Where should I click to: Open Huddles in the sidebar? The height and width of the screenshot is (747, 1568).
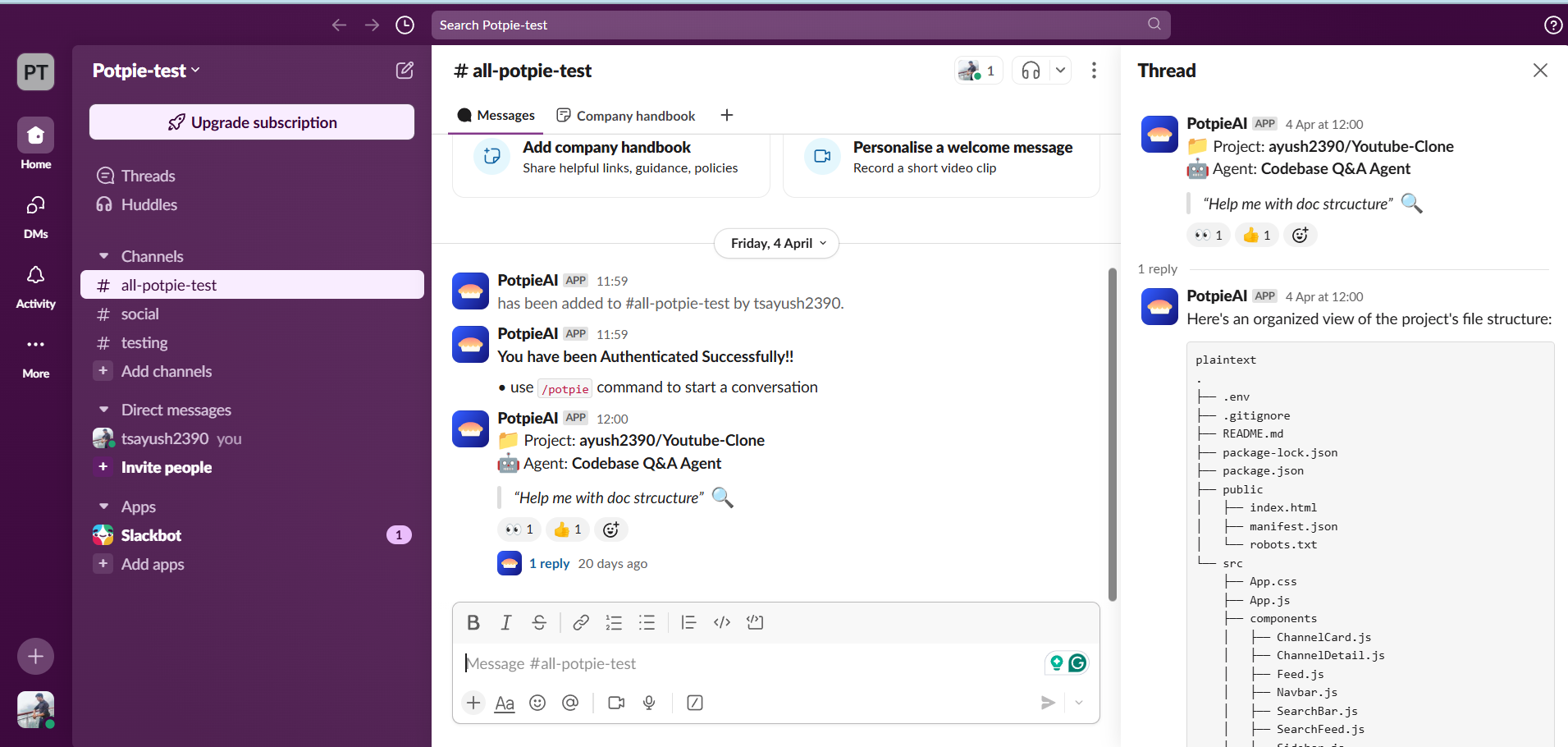252,204
